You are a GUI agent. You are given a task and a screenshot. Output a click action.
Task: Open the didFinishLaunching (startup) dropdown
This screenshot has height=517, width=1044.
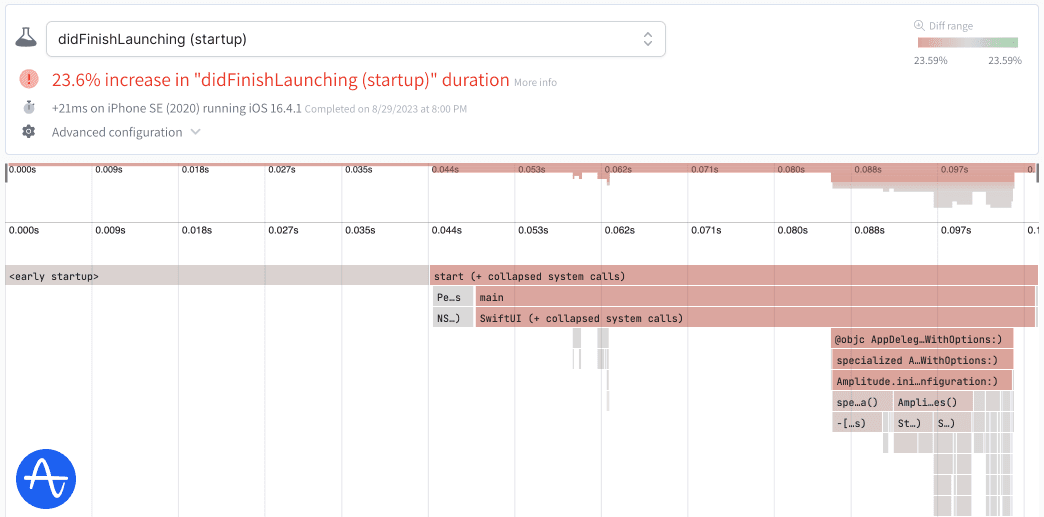(355, 39)
